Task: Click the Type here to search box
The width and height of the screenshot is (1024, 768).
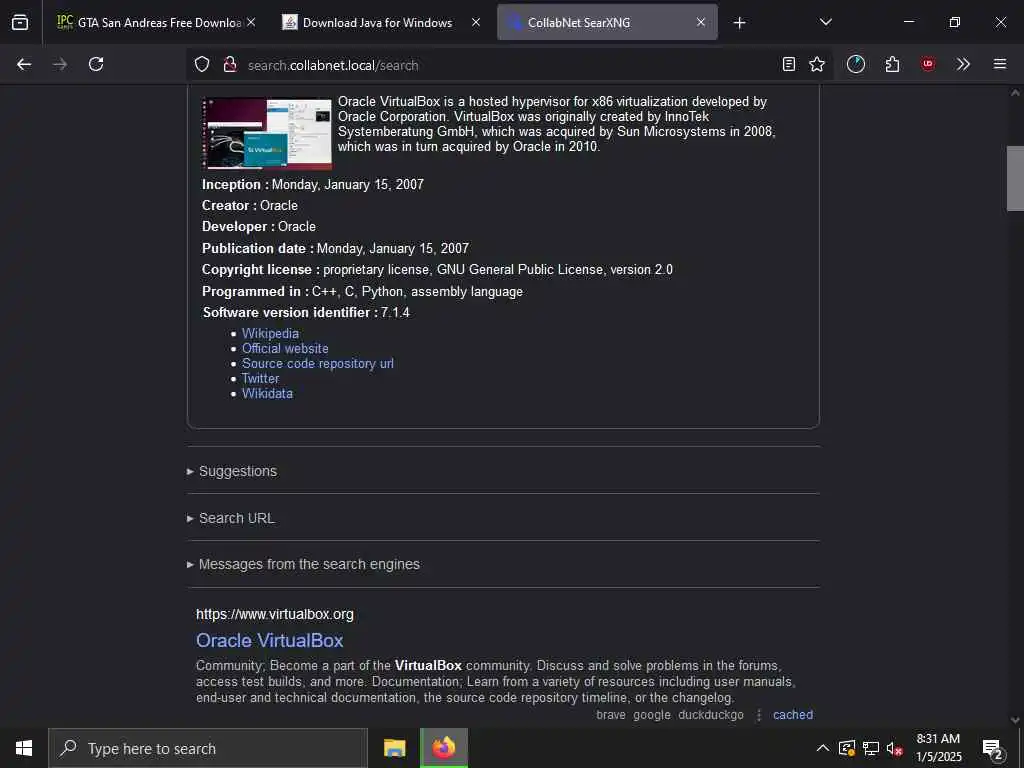Action: 208,748
